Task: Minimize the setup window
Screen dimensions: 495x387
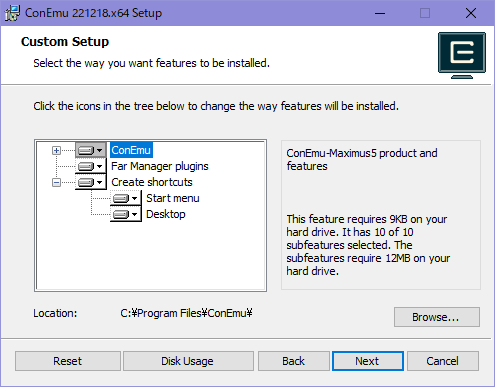Action: point(380,13)
